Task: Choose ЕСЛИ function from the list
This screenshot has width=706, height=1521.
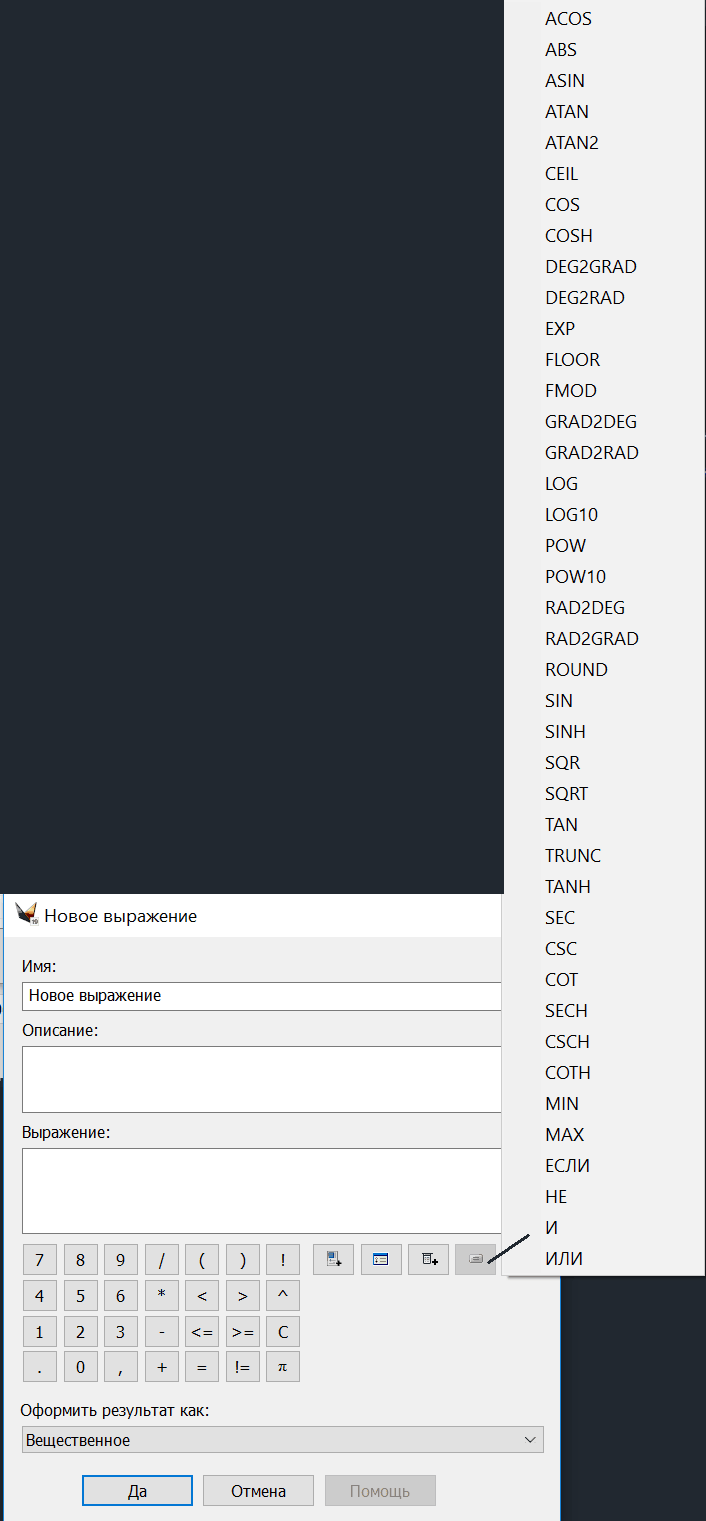Action: [567, 1166]
